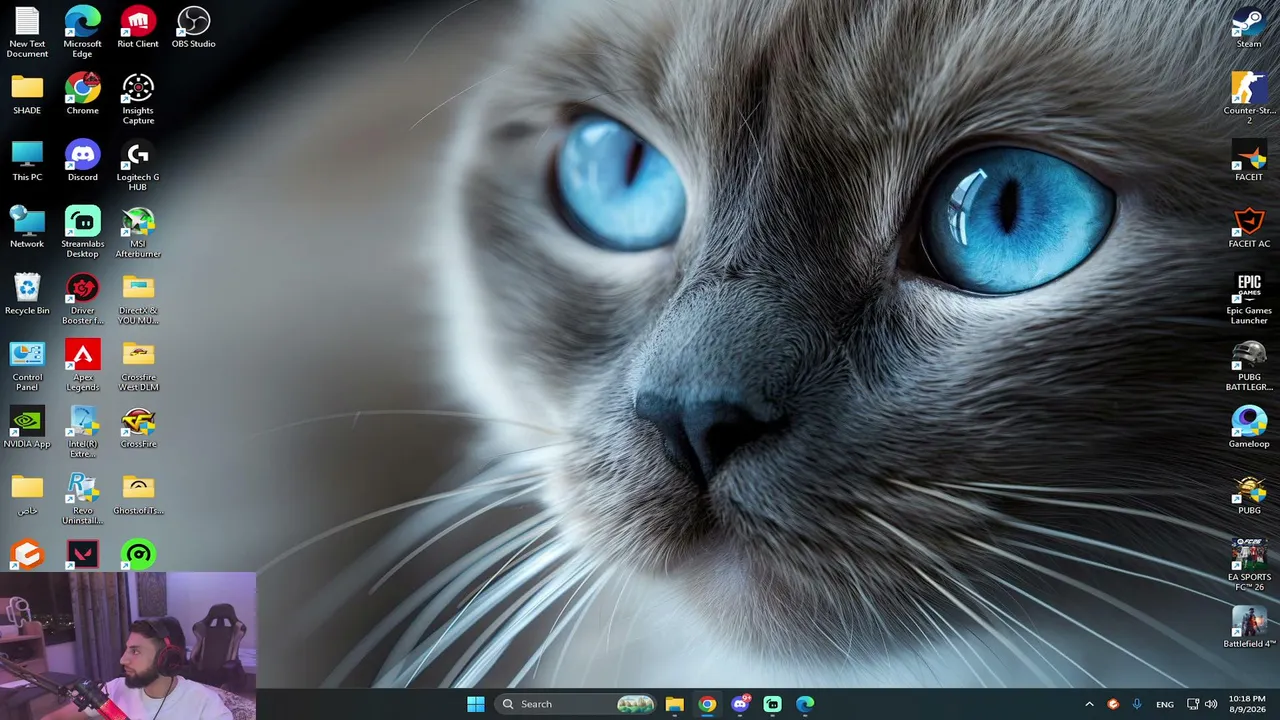Open the Recycle Bin
The height and width of the screenshot is (720, 1280).
point(27,294)
